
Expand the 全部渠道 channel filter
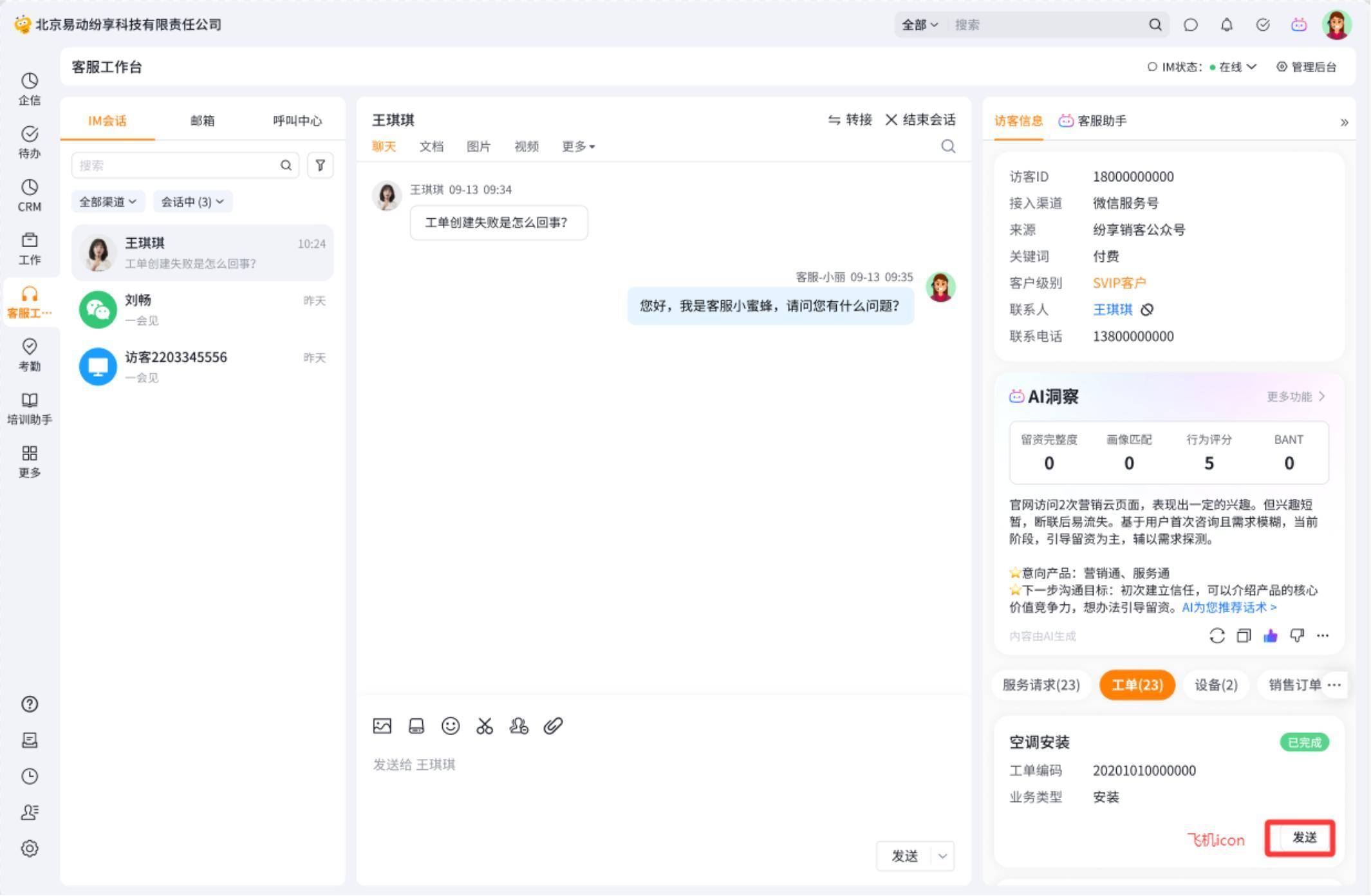107,201
